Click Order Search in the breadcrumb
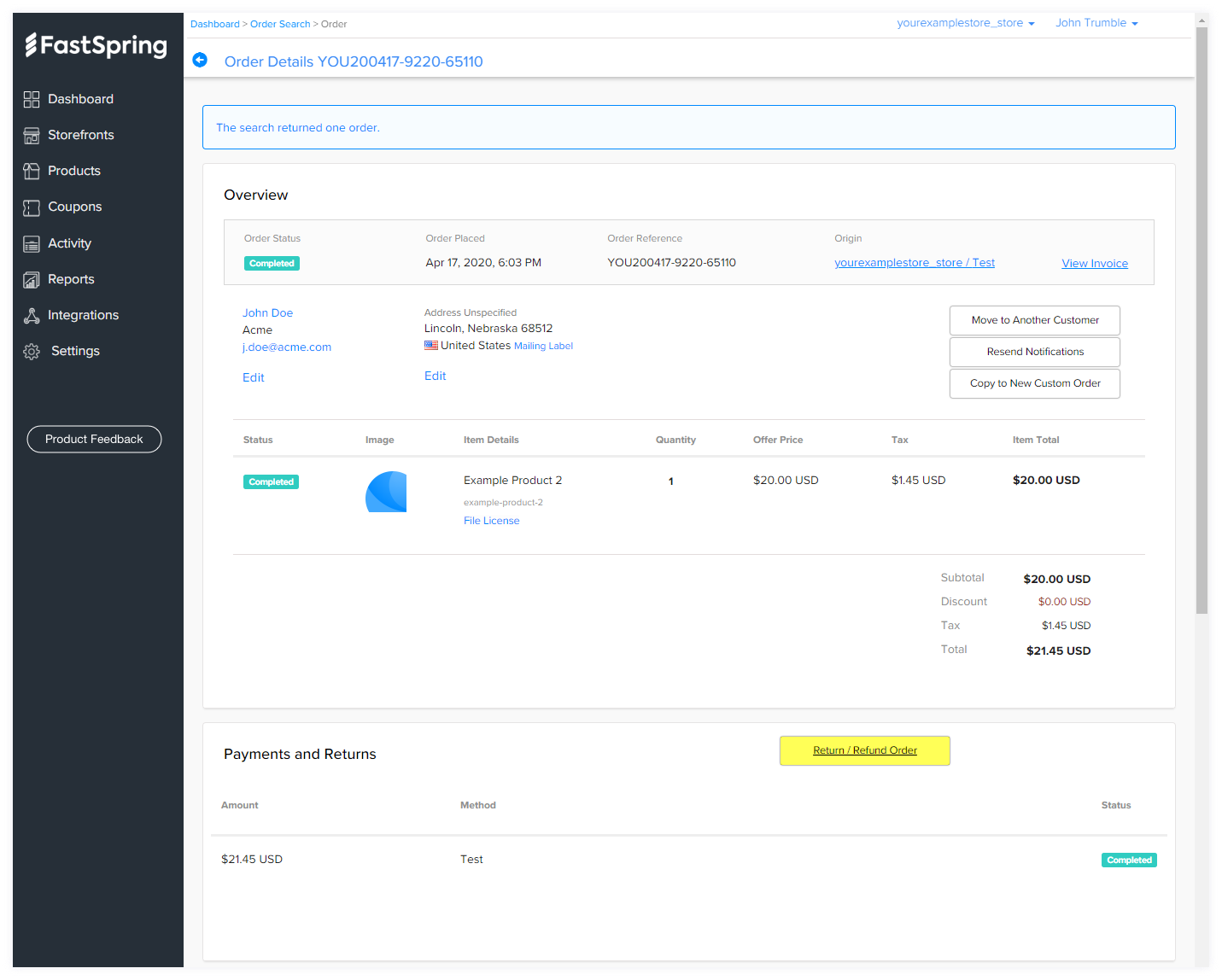This screenshot has width=1222, height=980. [x=280, y=24]
